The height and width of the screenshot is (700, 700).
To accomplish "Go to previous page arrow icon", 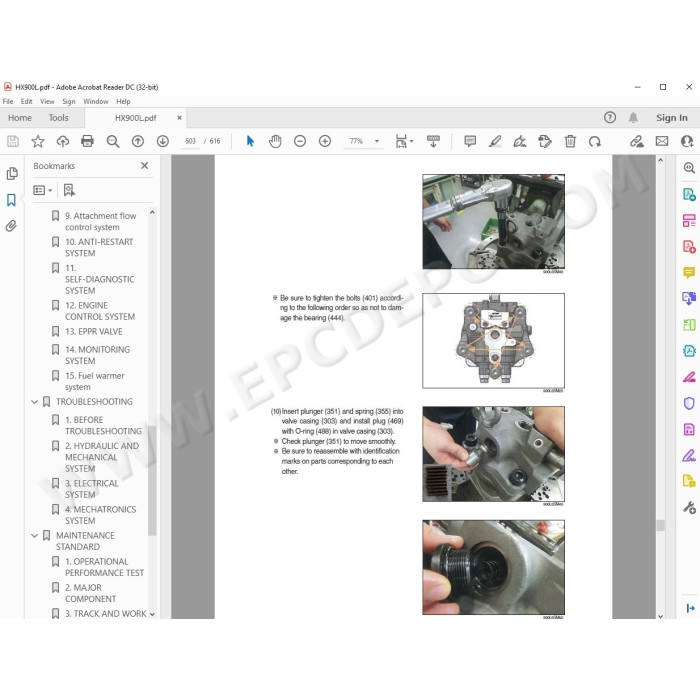I will tap(138, 142).
